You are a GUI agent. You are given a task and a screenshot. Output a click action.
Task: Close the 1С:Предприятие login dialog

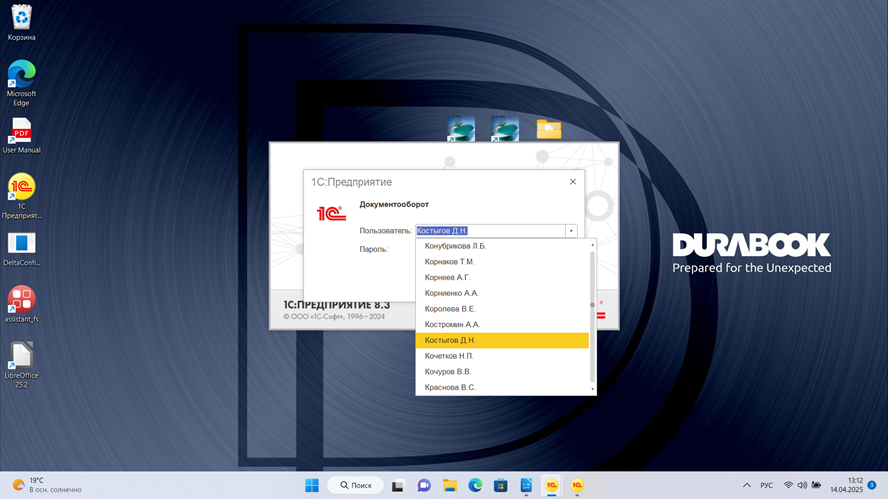click(x=573, y=182)
